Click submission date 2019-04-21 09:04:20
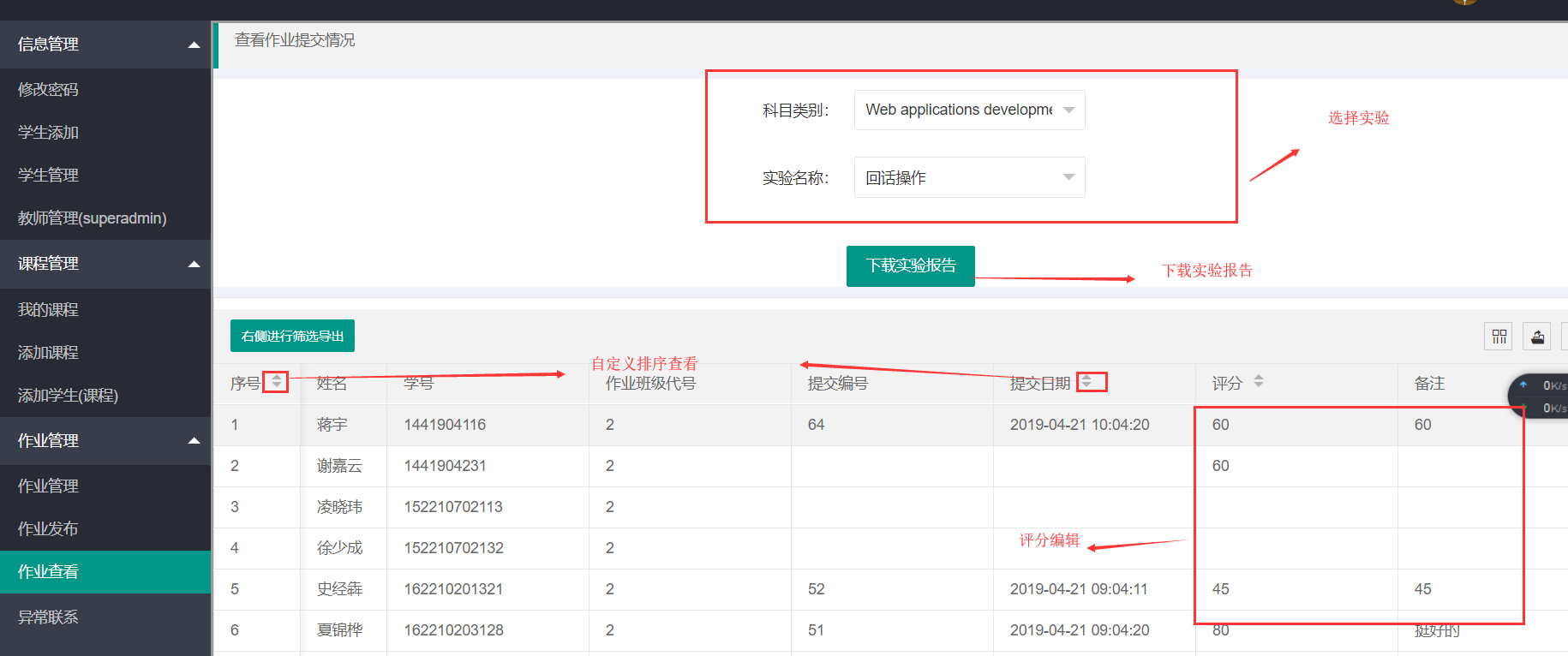Image resolution: width=1568 pixels, height=656 pixels. tap(1080, 630)
